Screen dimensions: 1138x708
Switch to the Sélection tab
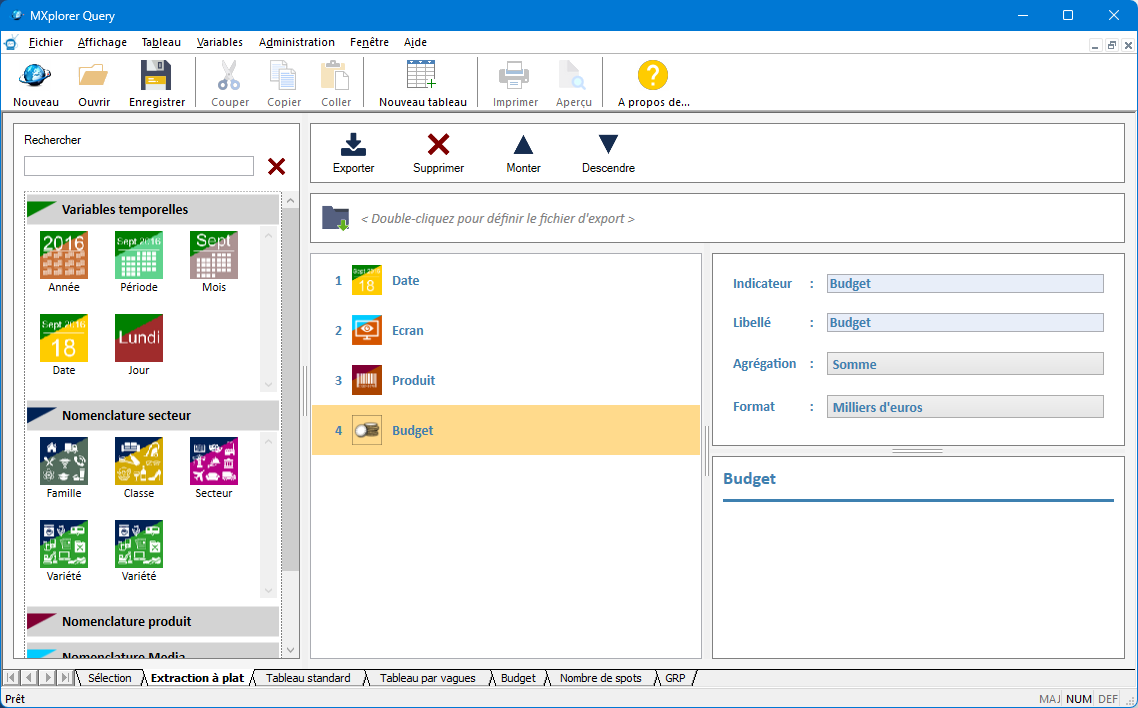(x=110, y=678)
